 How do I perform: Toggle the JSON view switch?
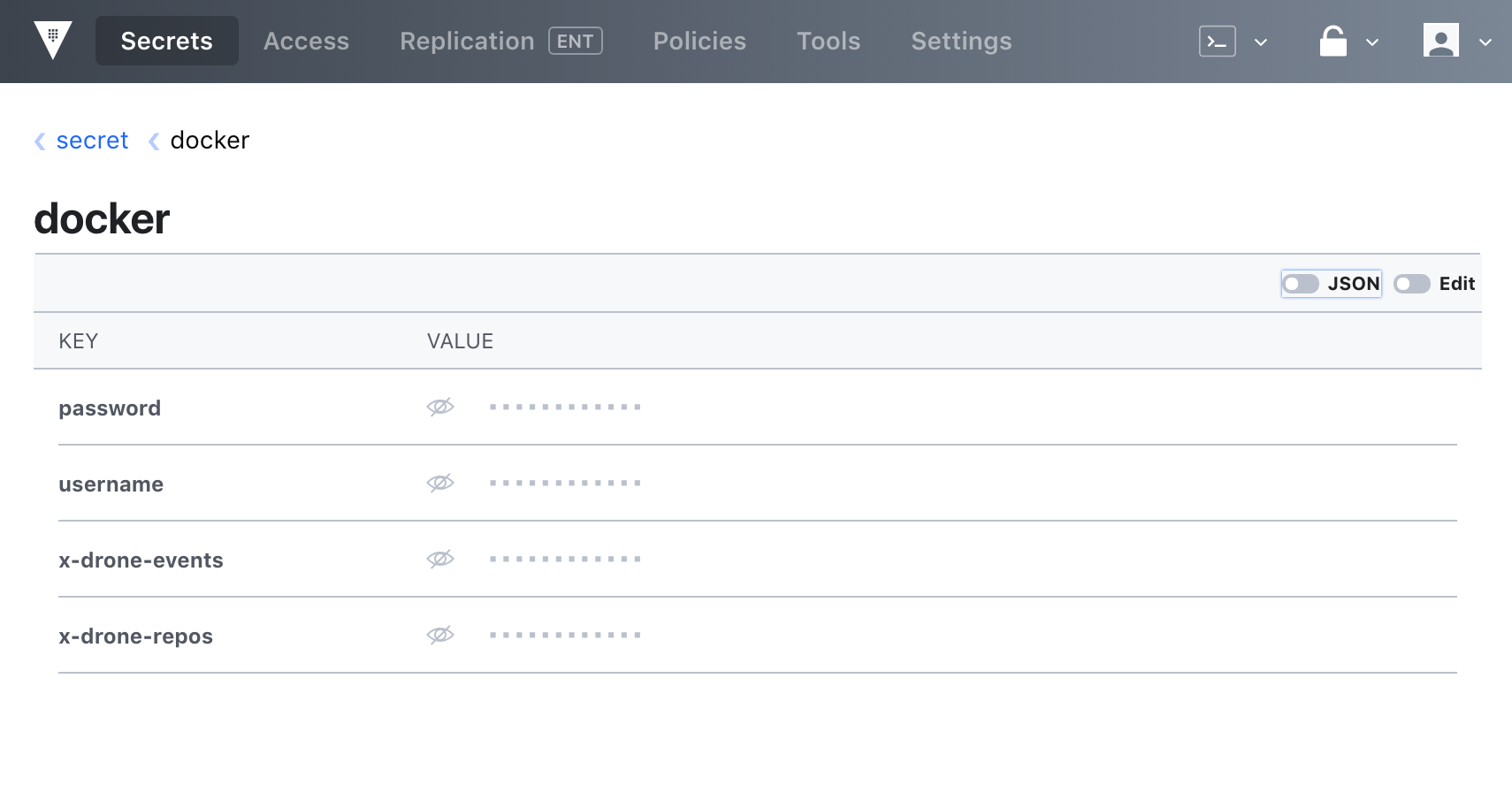coord(1301,284)
